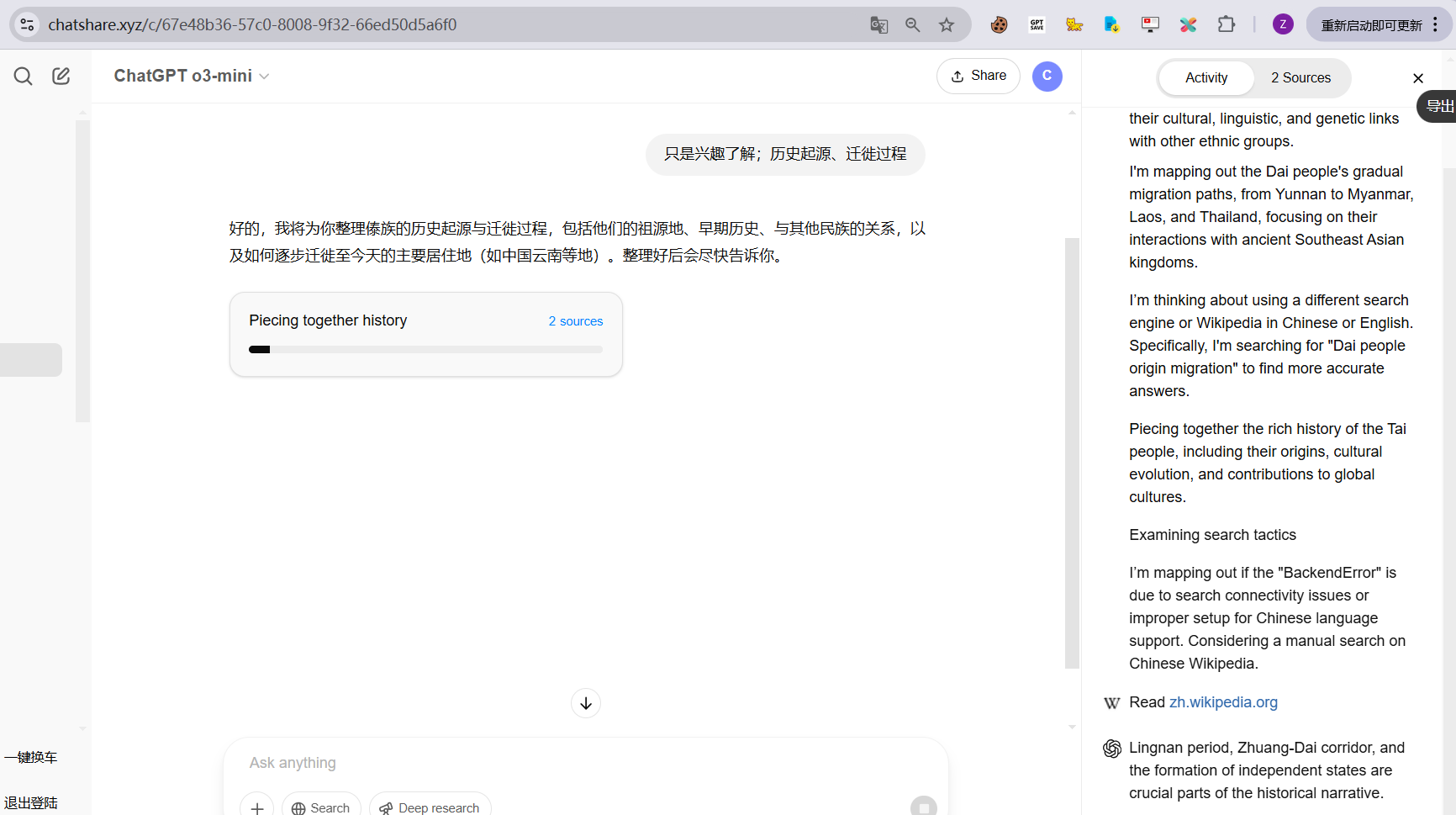Viewport: 1456px width, 815px height.
Task: Click the BackendError activity paragraph
Action: pos(1268,618)
